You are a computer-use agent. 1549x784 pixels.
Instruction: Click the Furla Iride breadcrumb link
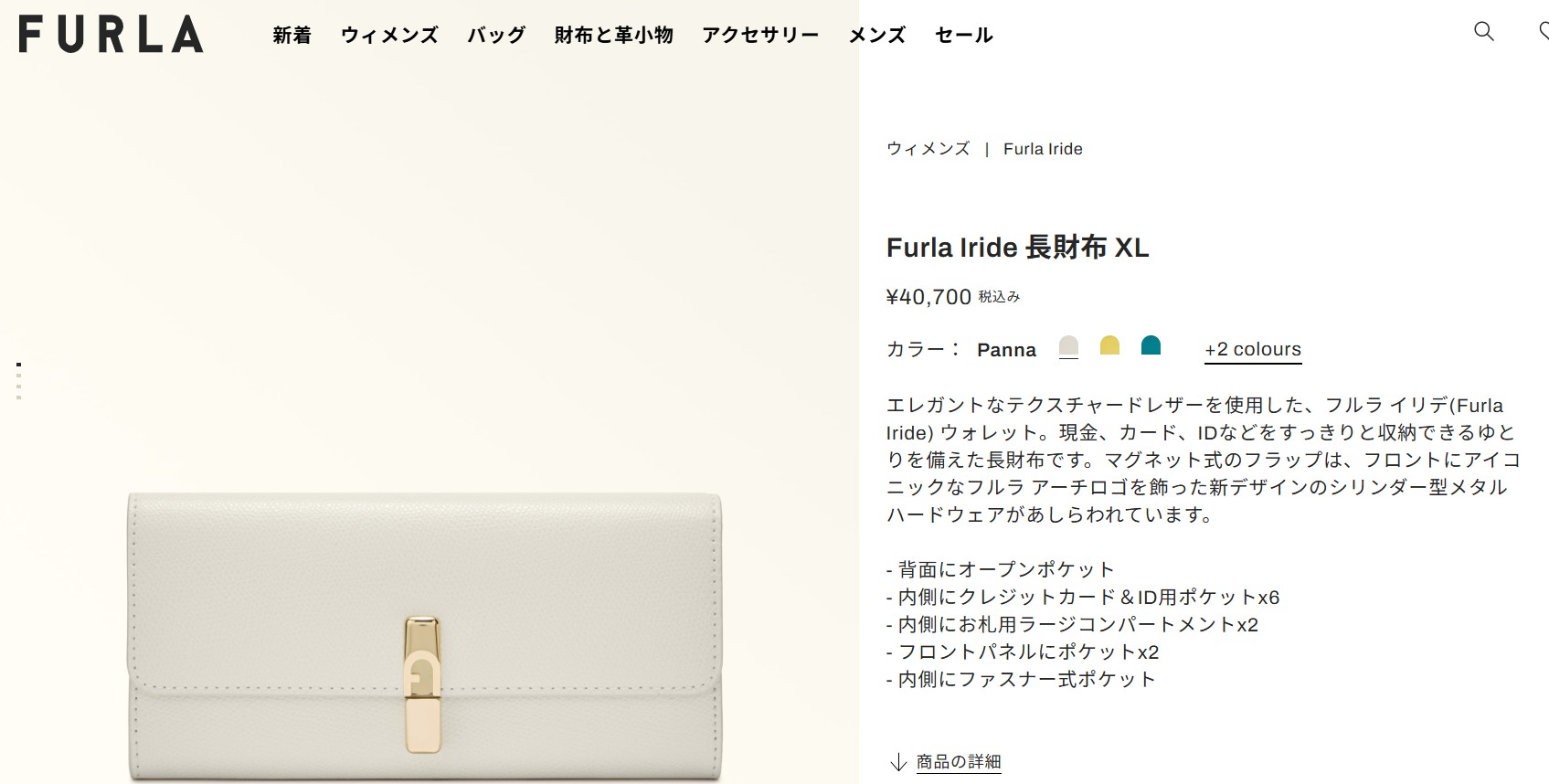1043,149
